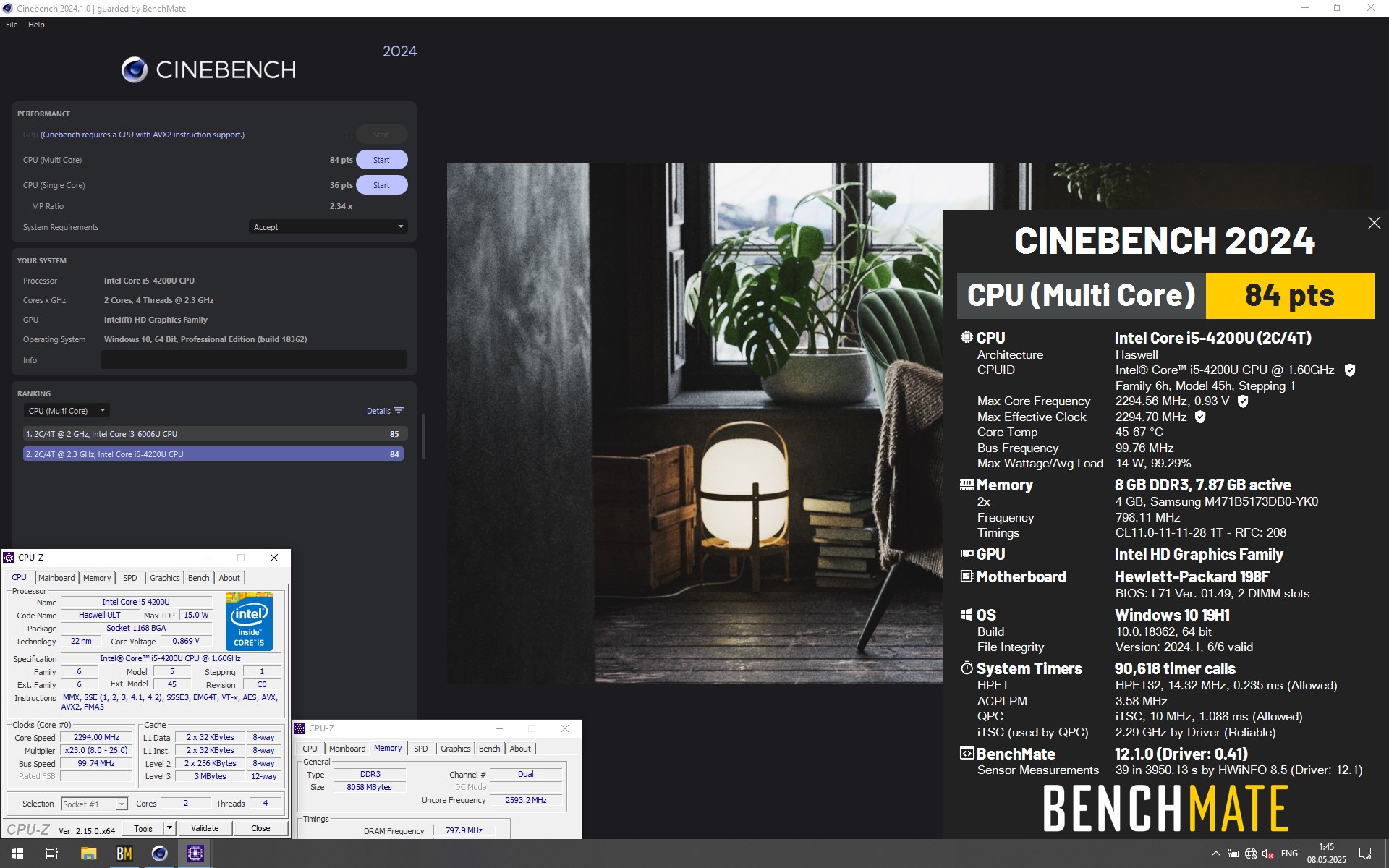The width and height of the screenshot is (1389, 868).
Task: Close the BenchMate result overlay
Action: coord(1374,224)
